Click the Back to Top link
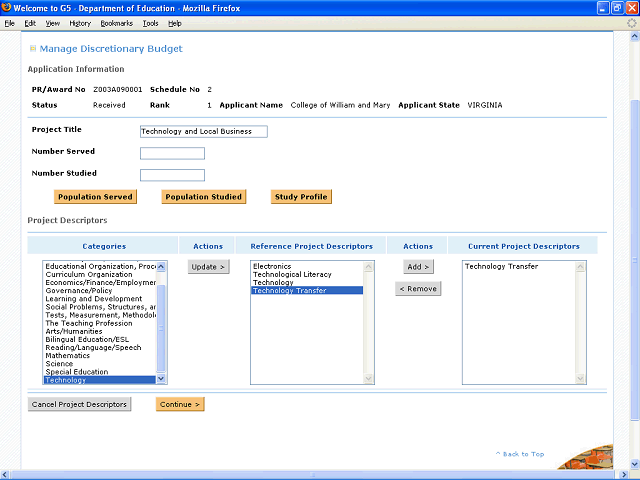640x480 pixels. [x=520, y=454]
